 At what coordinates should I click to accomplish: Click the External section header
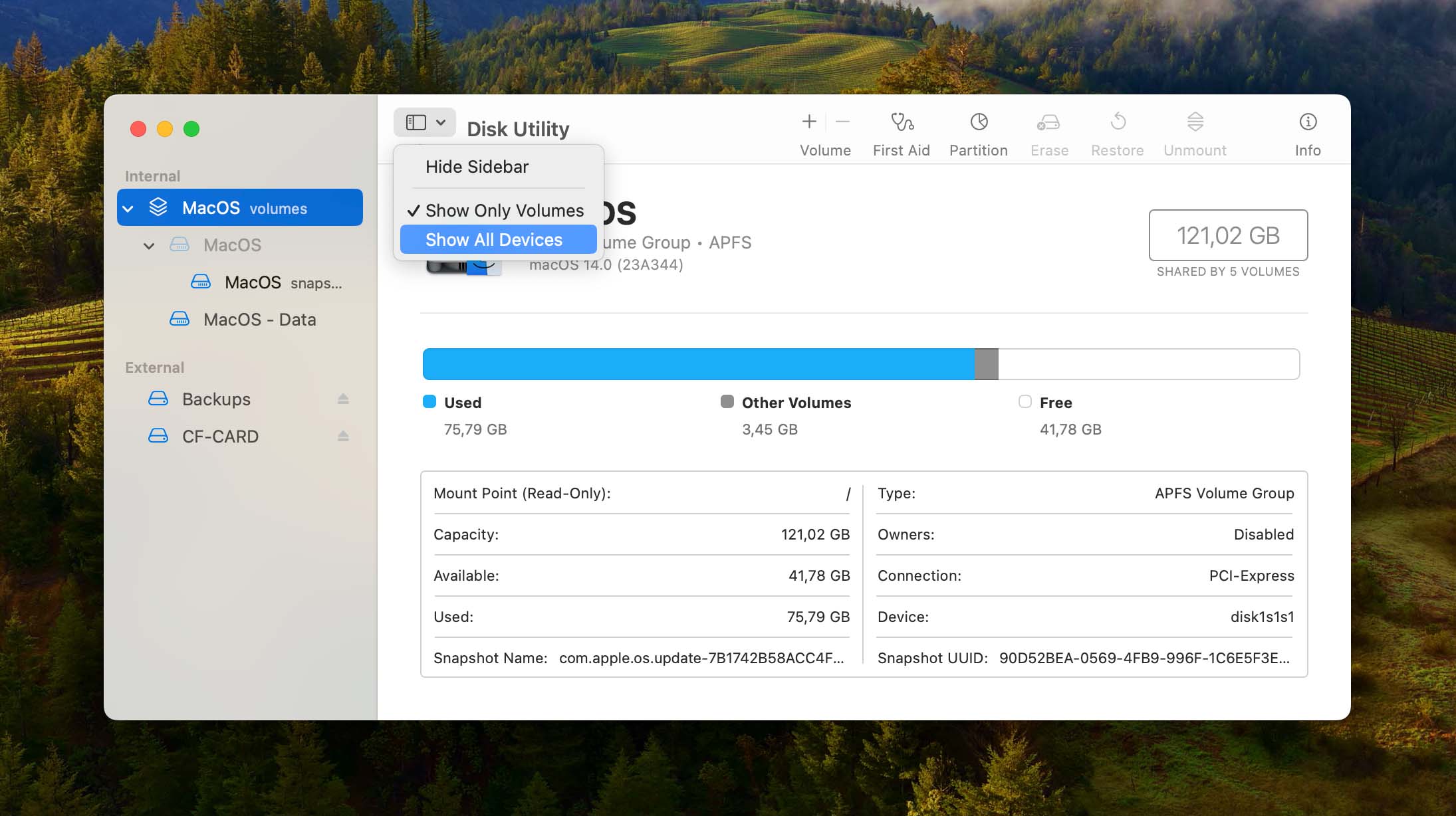coord(154,367)
